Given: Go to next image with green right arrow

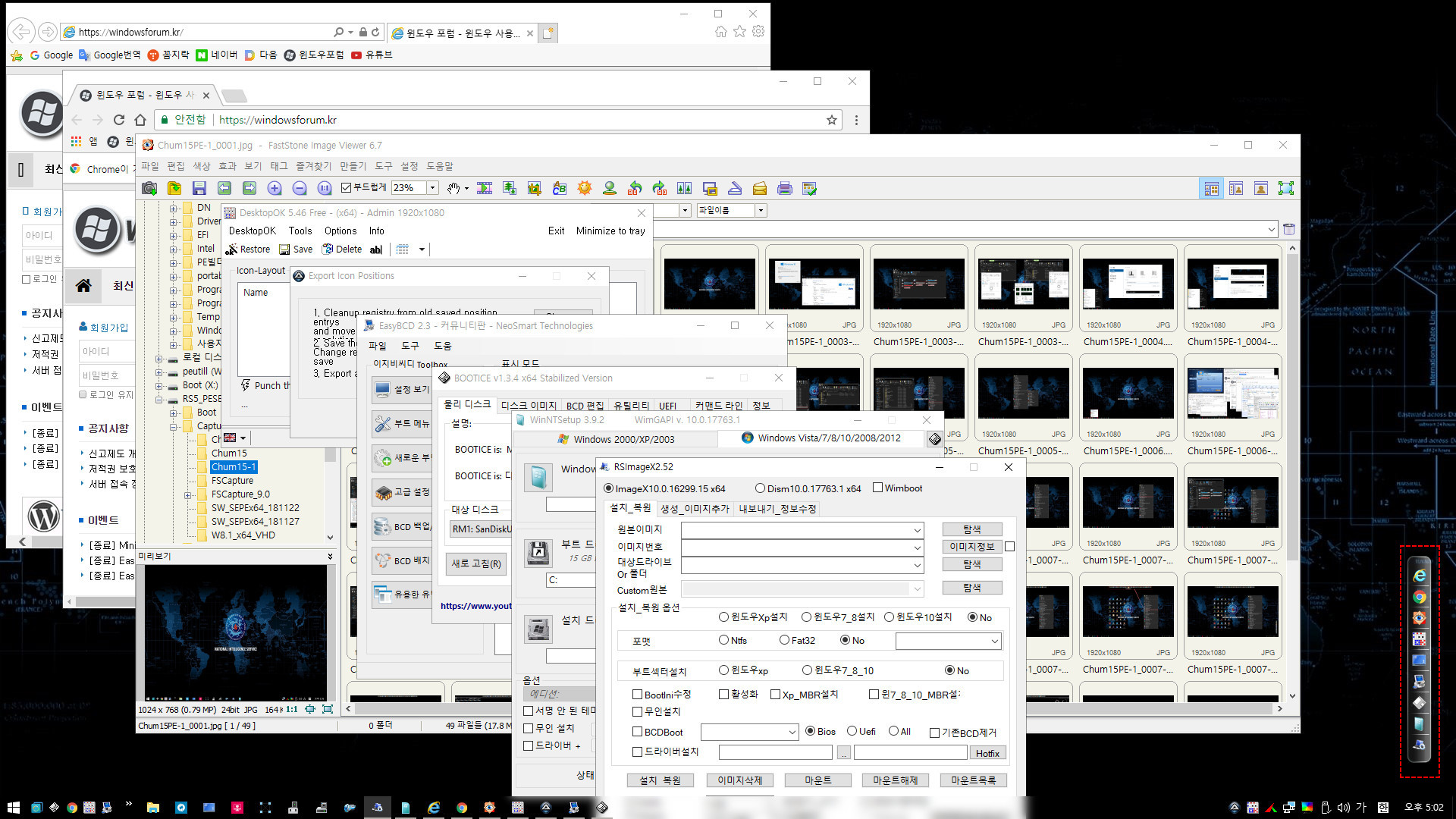Looking at the screenshot, I should [249, 188].
